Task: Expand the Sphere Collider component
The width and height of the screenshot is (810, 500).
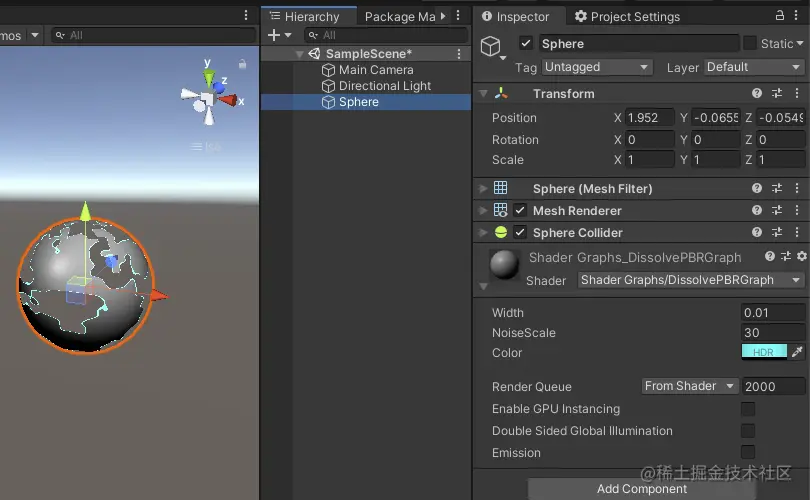Action: point(483,232)
